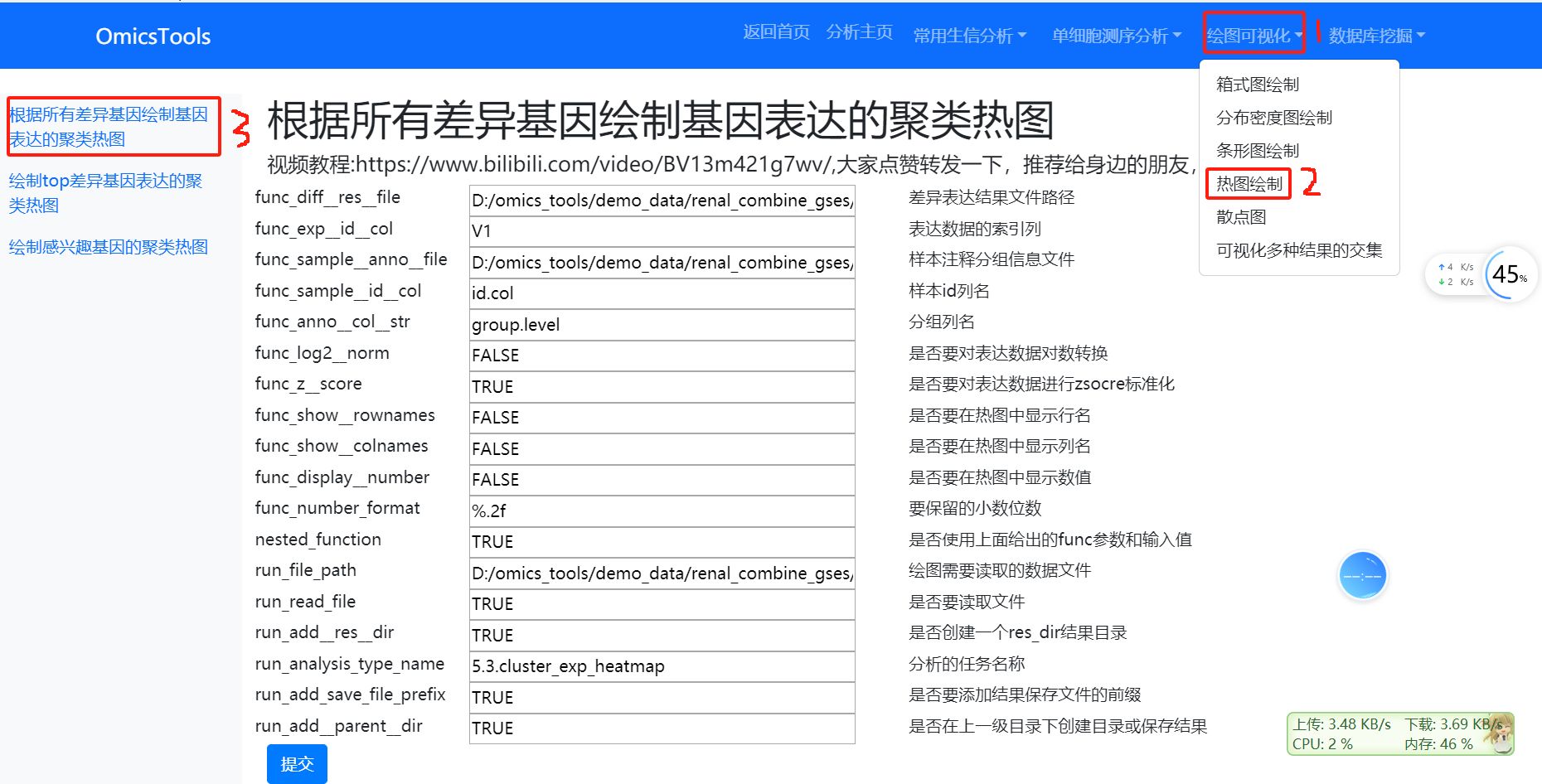
Task: Click the func_show__rownames input field
Action: pyautogui.click(x=662, y=418)
